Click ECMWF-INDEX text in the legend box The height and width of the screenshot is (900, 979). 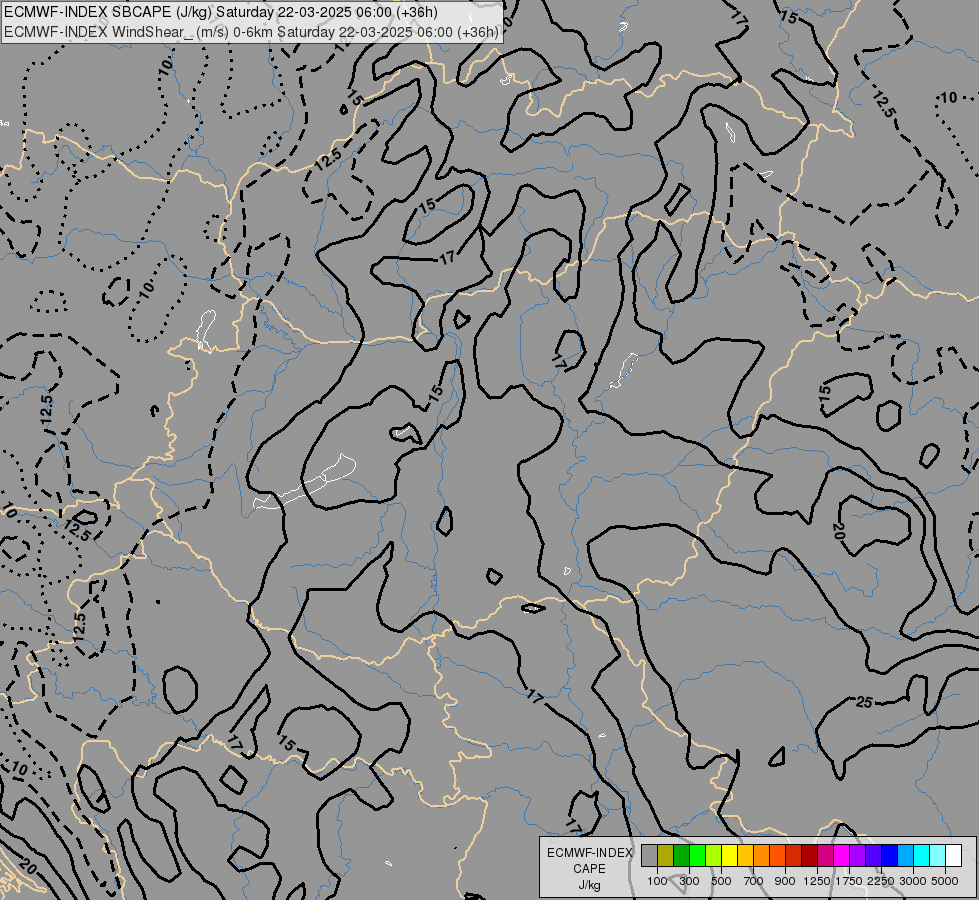coord(589,853)
